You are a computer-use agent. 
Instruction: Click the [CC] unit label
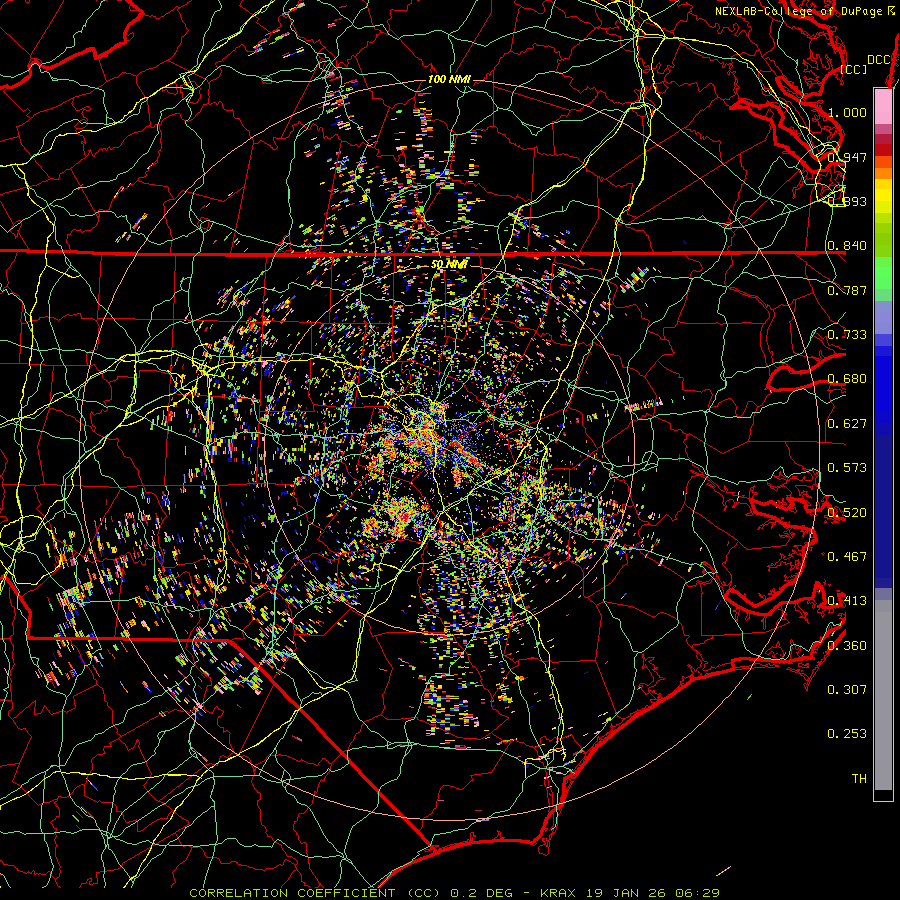point(854,69)
